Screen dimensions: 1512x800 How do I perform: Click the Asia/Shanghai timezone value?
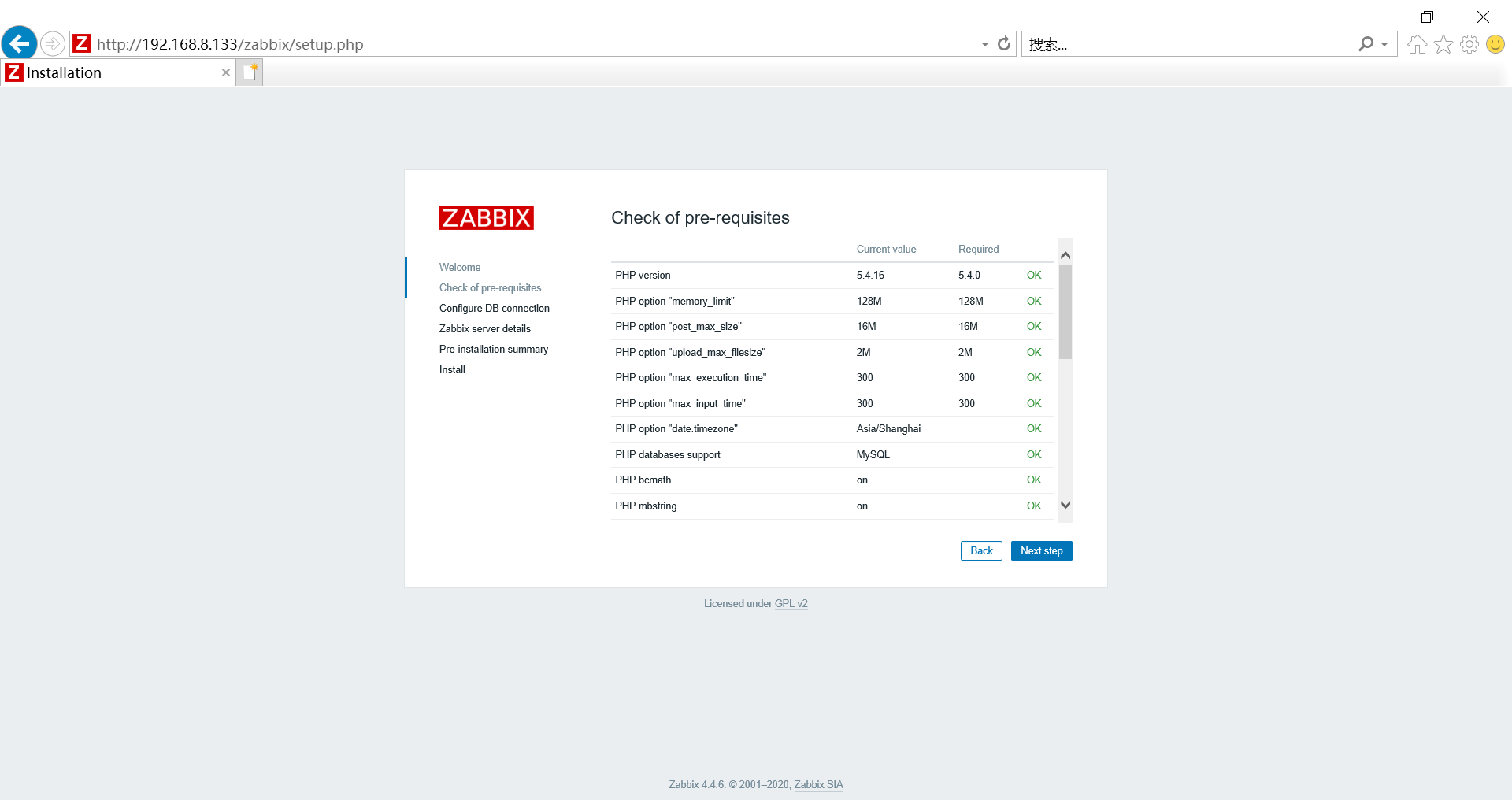point(888,429)
